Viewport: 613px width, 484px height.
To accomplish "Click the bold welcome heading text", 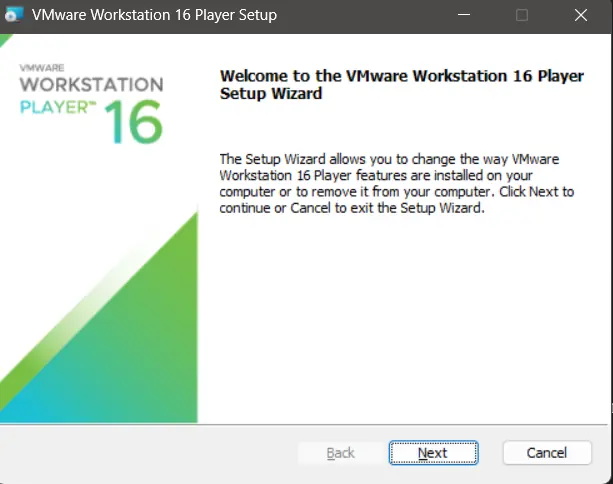I will click(x=398, y=85).
